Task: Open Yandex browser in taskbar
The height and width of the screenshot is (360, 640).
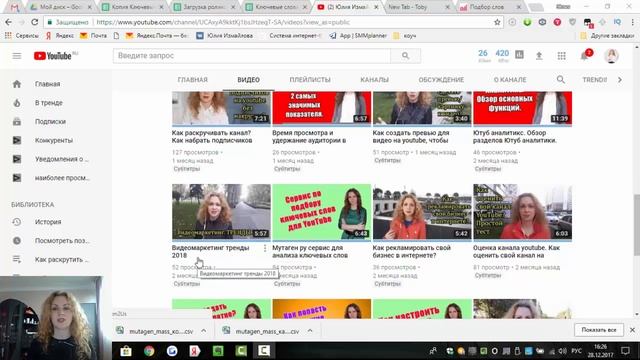Action: click(x=195, y=351)
